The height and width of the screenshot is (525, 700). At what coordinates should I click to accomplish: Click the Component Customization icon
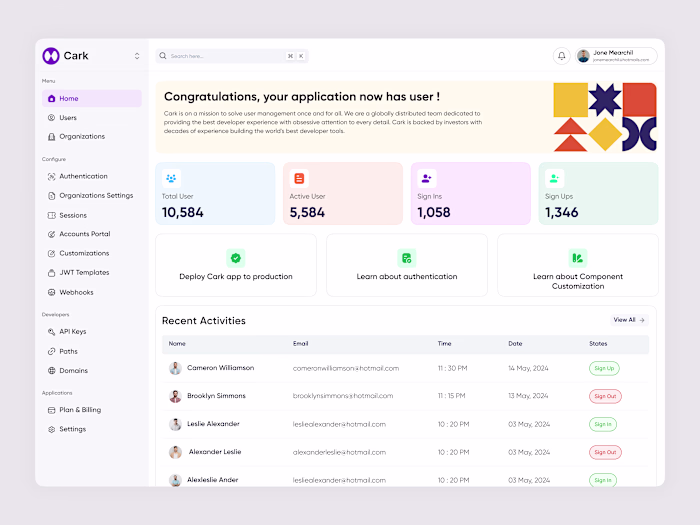pos(578,258)
